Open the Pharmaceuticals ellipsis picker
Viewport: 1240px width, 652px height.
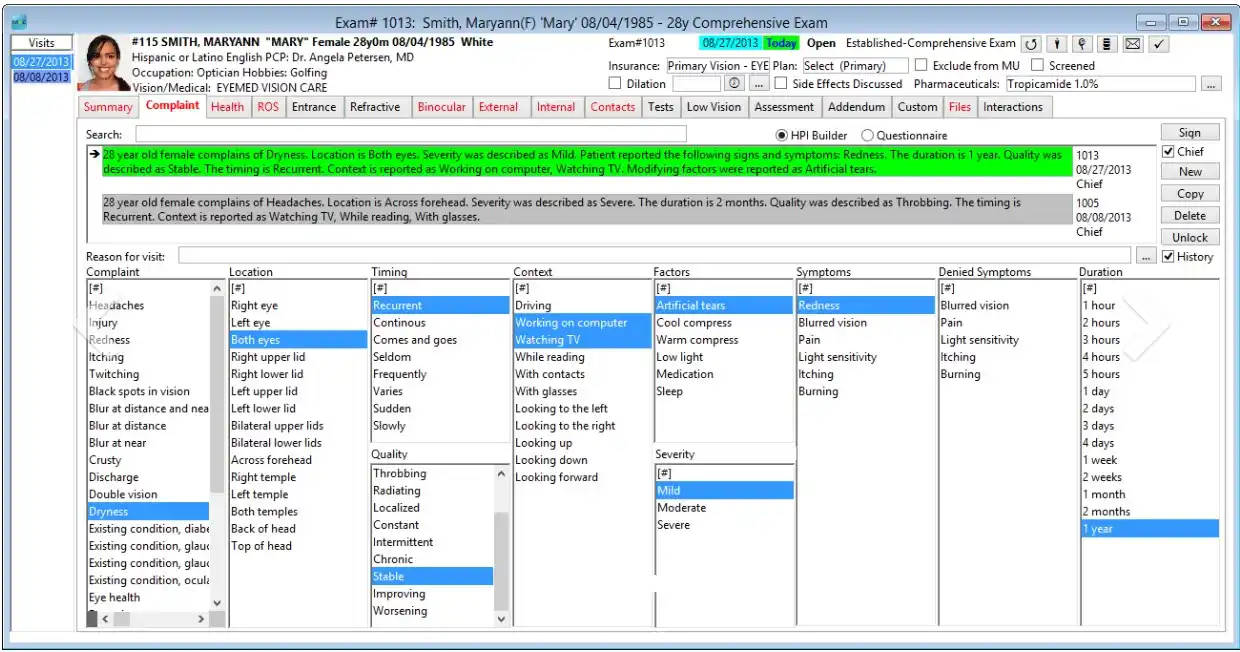tap(1212, 84)
